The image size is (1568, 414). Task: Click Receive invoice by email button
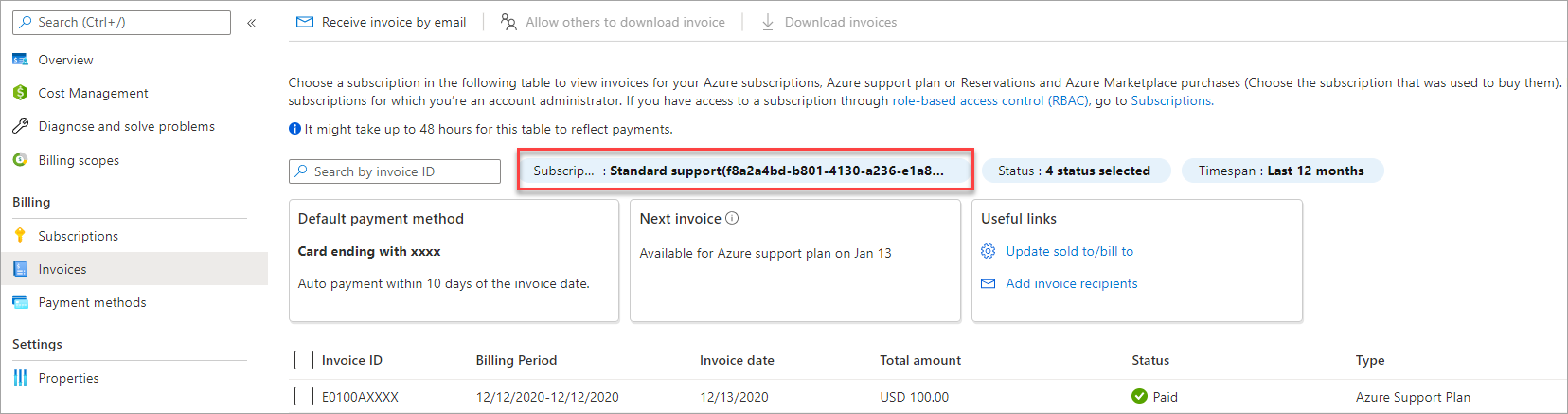click(382, 22)
